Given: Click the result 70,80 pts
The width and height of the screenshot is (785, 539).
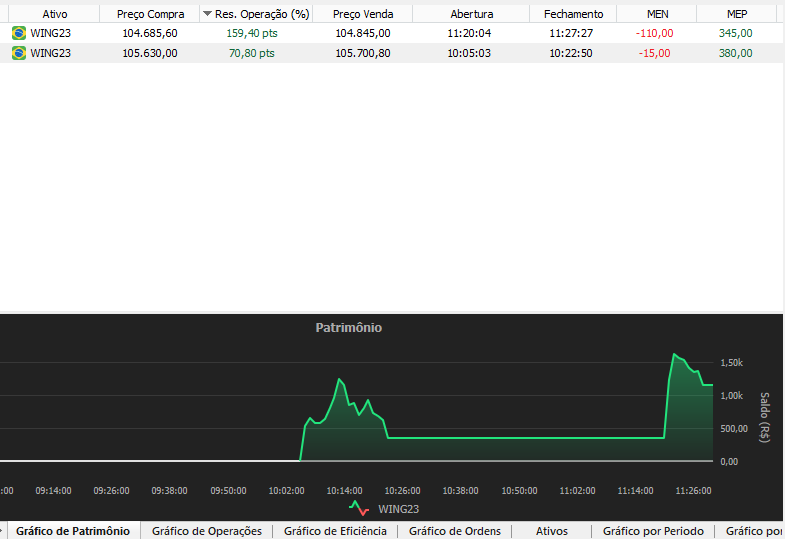Looking at the screenshot, I should 252,53.
